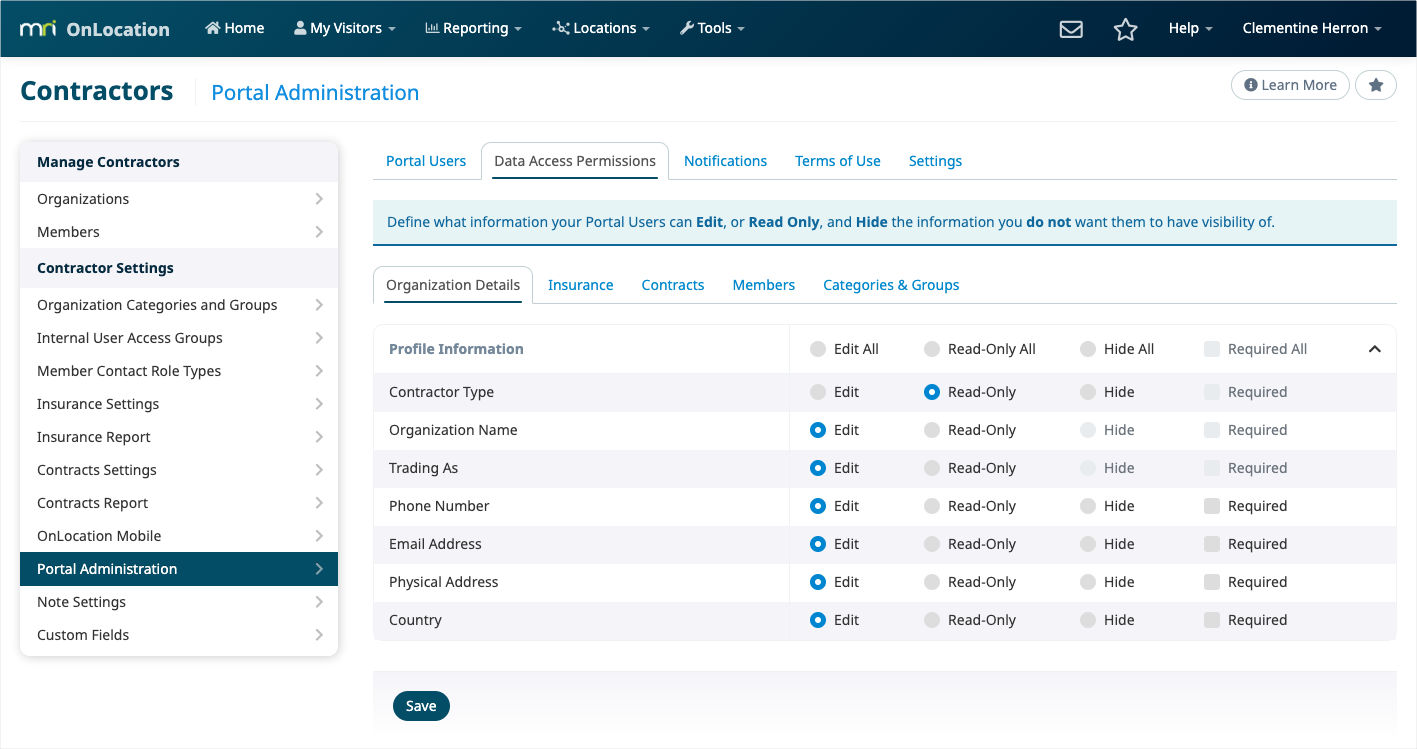This screenshot has width=1417, height=749.
Task: Select Read-Only All radio button
Action: 932,349
